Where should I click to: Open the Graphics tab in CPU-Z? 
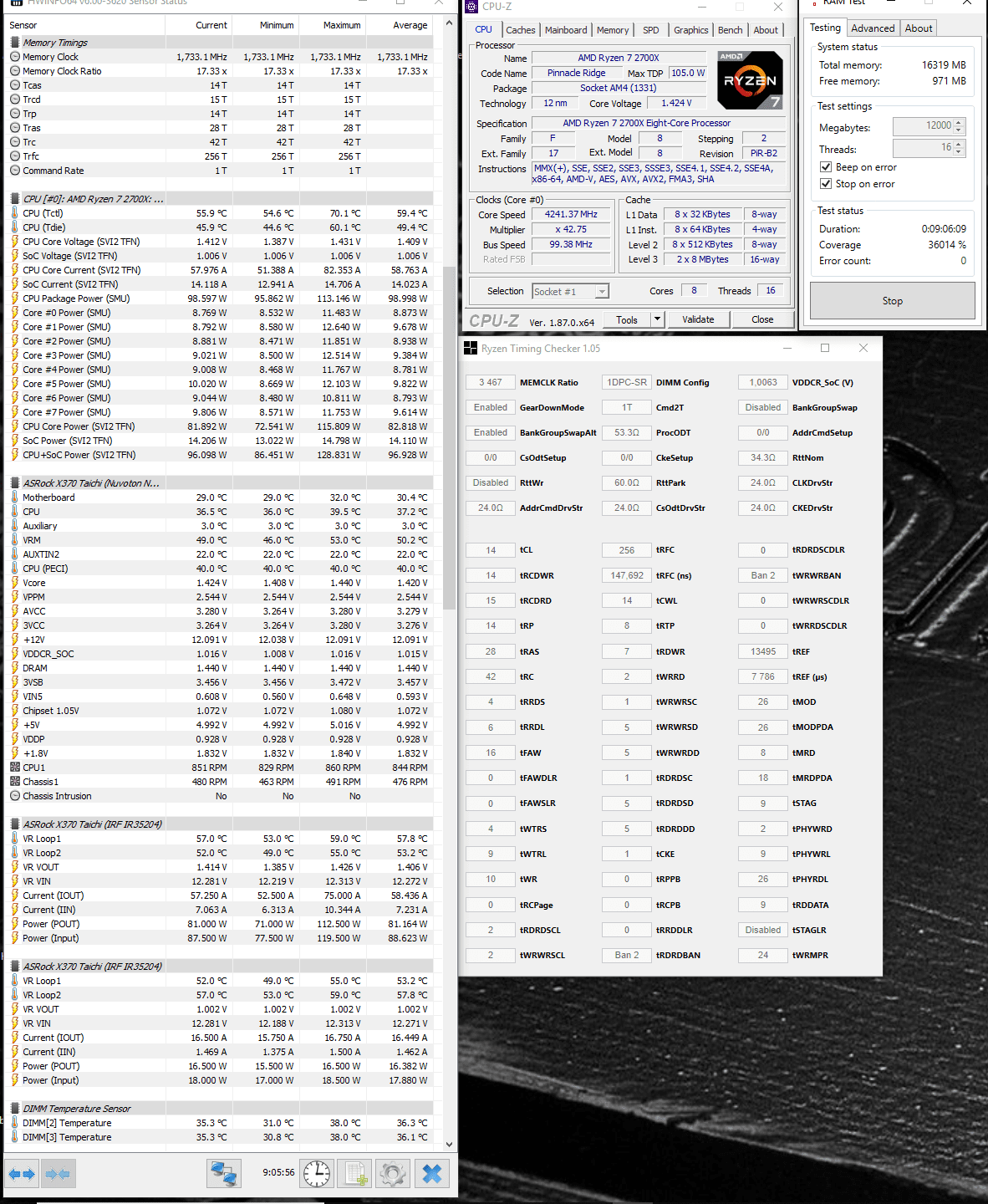tap(691, 30)
